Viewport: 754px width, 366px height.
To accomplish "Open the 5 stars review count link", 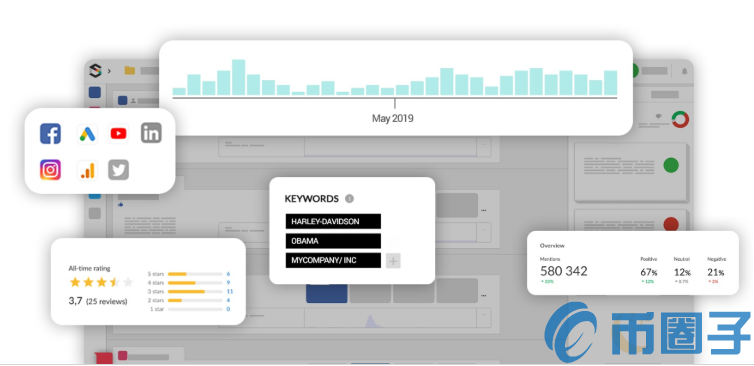I will (228, 274).
